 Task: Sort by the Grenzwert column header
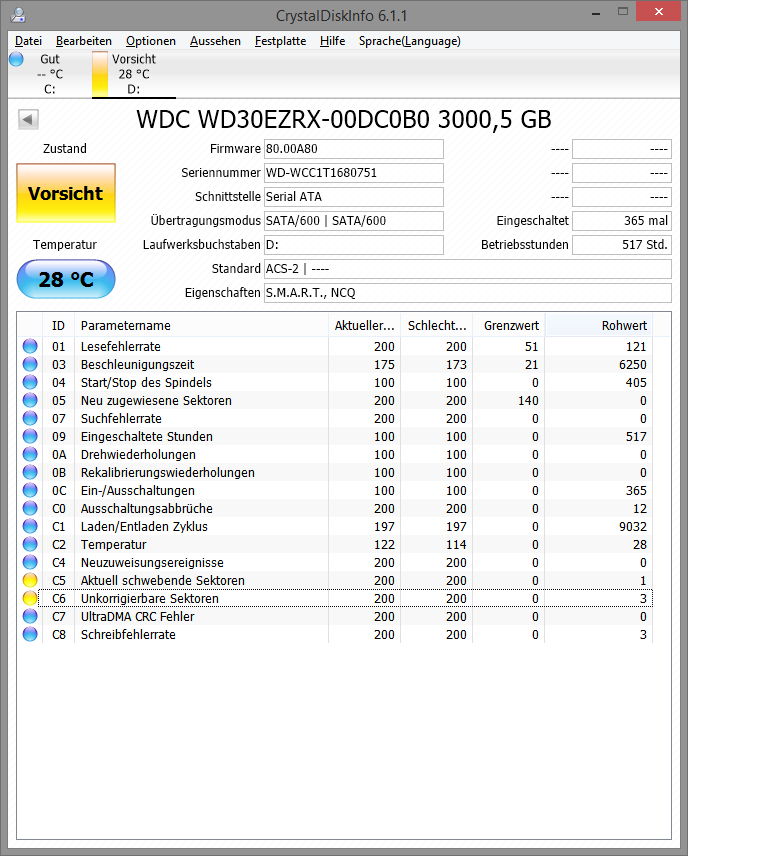point(509,325)
